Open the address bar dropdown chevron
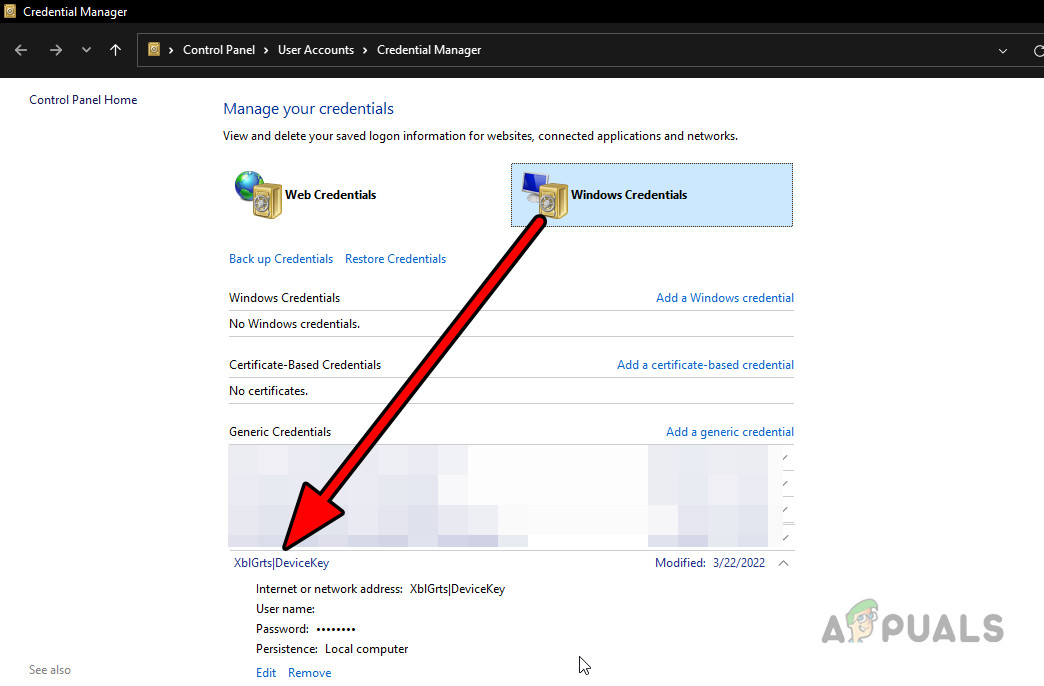Screen dimensions: 1044x686 click(x=1002, y=49)
